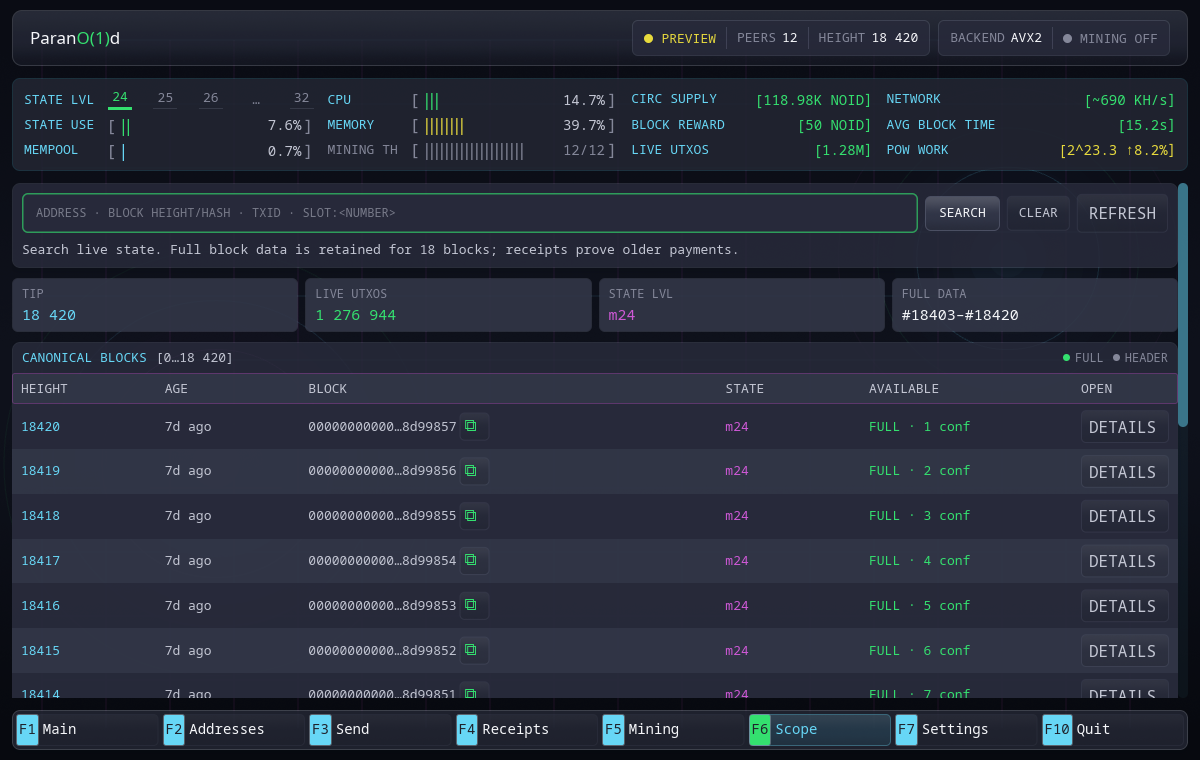Open DETAILS for block 18420
1200x760 pixels.
(1124, 427)
